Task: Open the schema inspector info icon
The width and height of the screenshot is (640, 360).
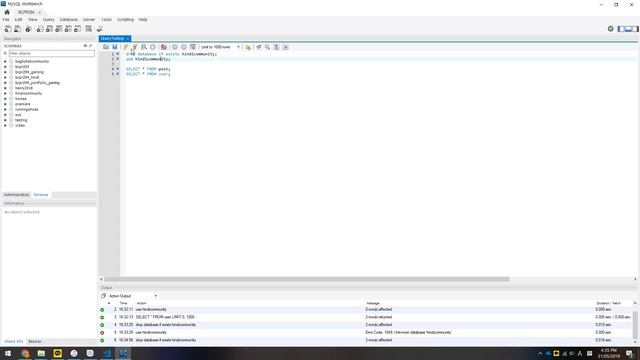Action: click(28, 29)
